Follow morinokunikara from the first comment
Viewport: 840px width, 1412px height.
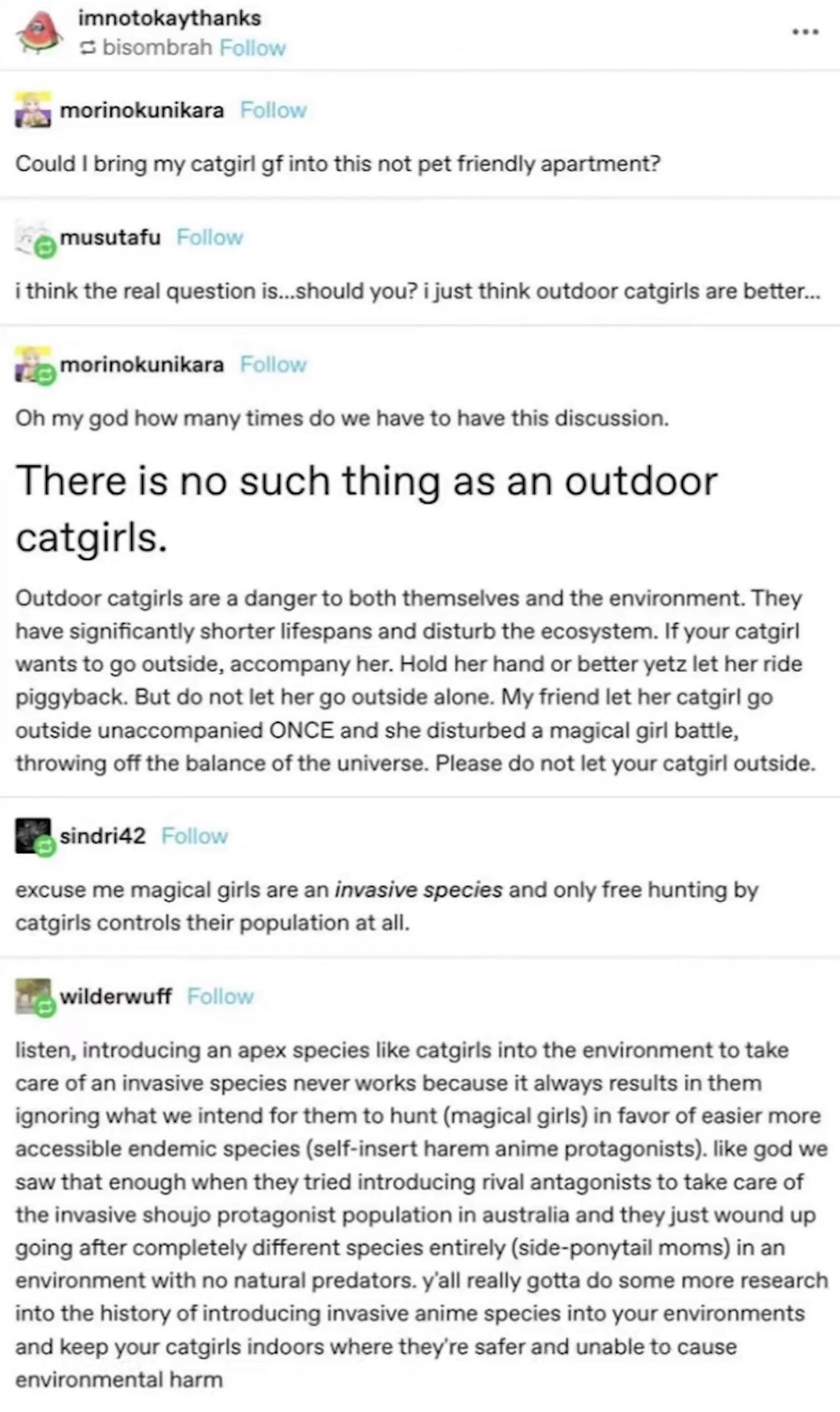click(x=273, y=109)
